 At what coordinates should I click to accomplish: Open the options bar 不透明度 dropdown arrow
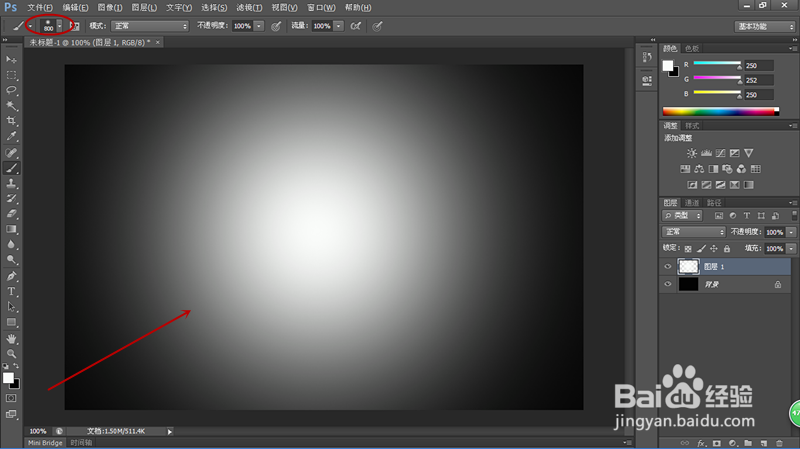pos(259,26)
